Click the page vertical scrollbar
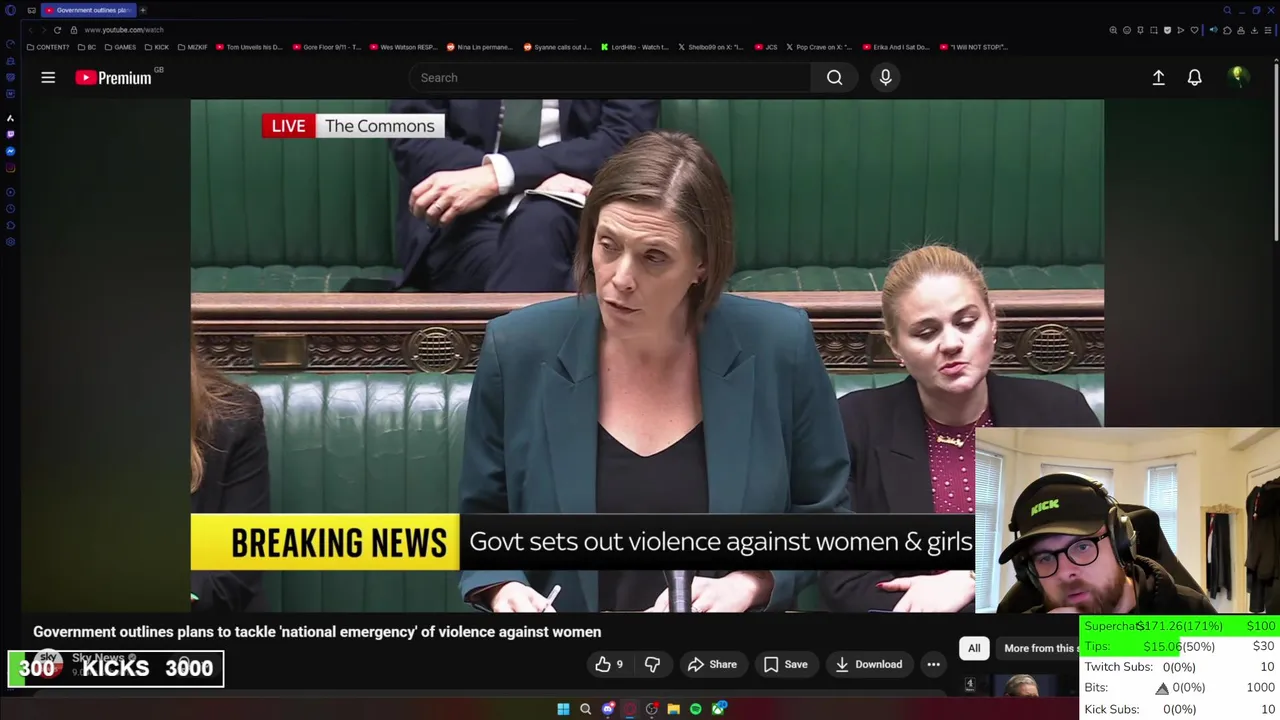This screenshot has width=1280, height=720. (x=1276, y=150)
